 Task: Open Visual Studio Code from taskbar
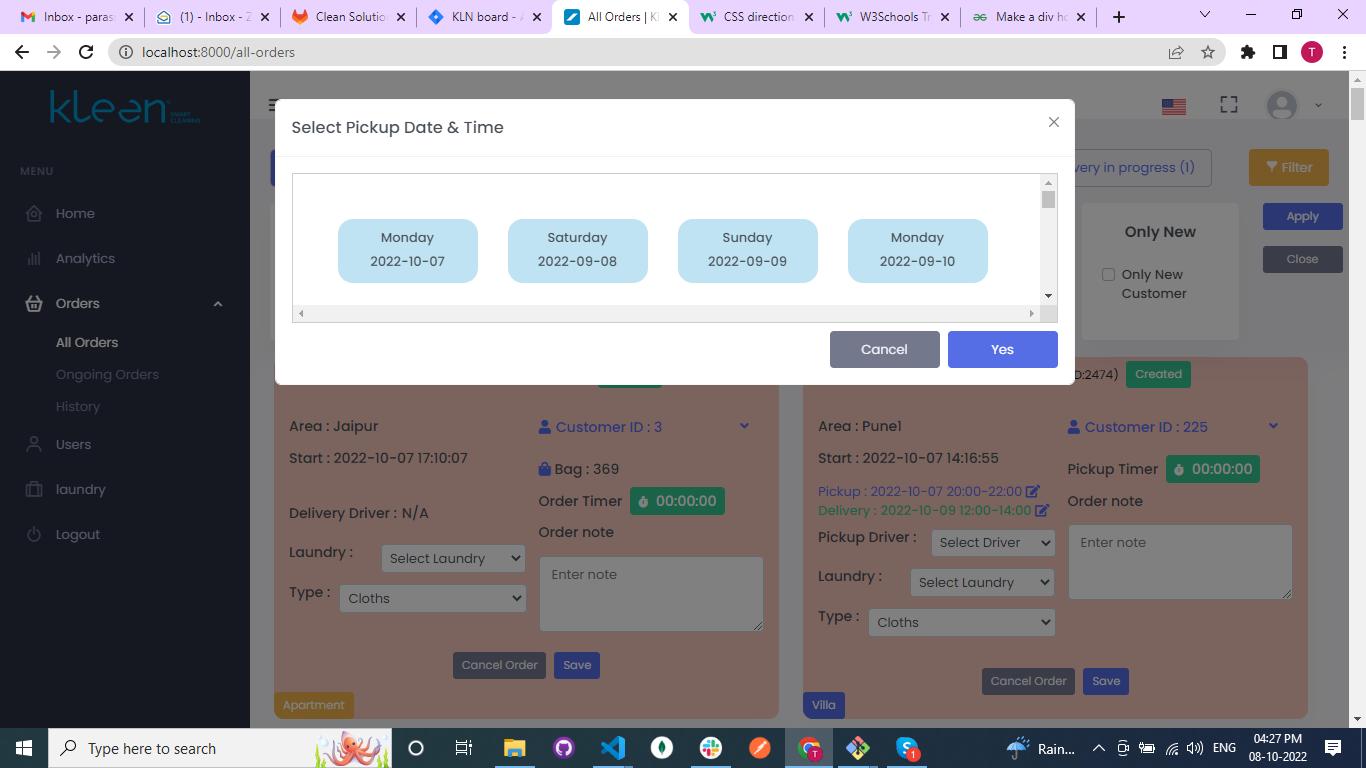(x=613, y=748)
